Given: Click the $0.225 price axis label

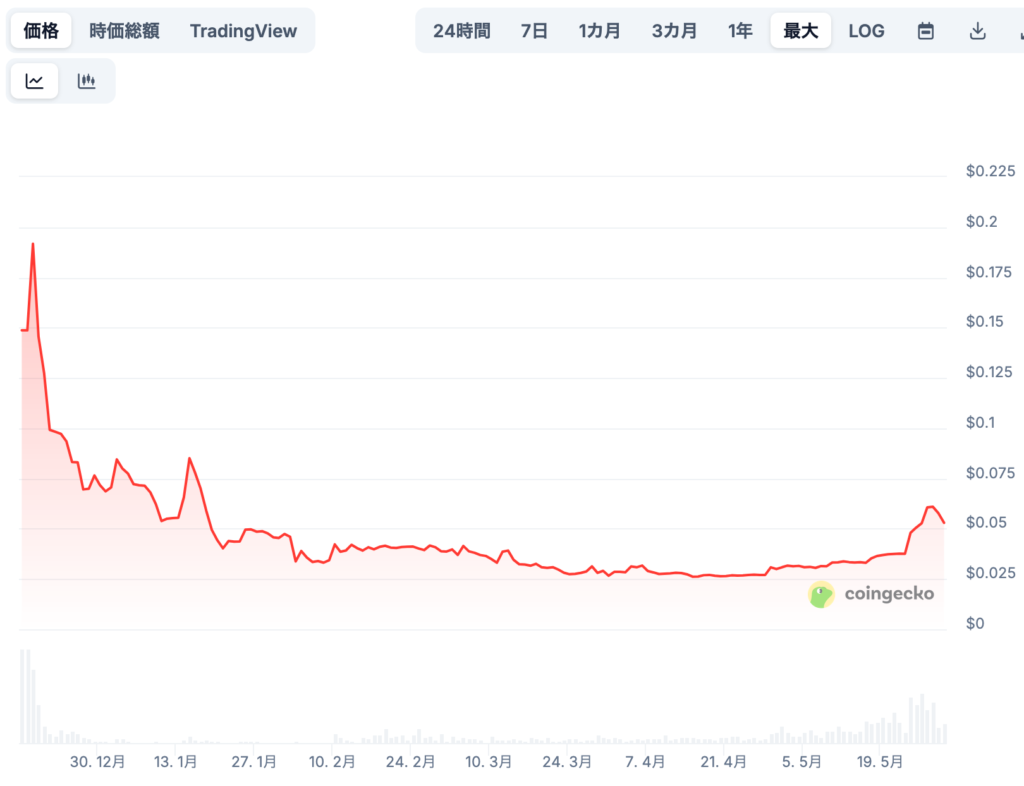Looking at the screenshot, I should (990, 171).
